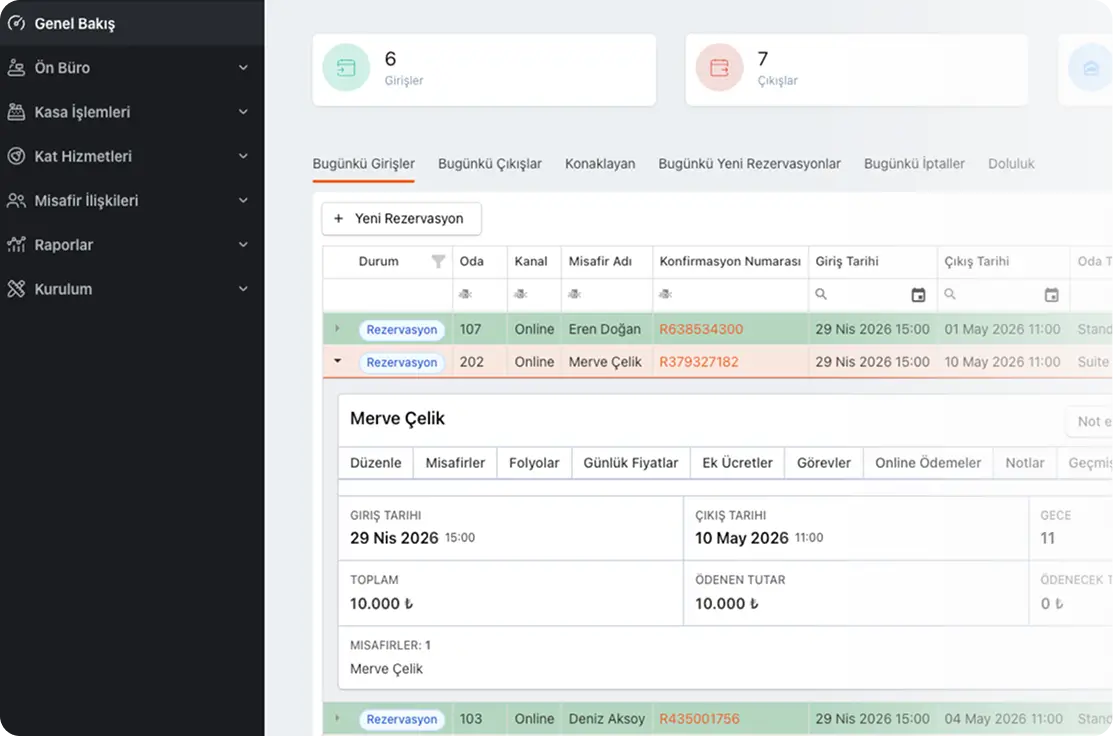Expand the Misafir İlişkileri chevron
This screenshot has width=1113, height=736.
[243, 200]
